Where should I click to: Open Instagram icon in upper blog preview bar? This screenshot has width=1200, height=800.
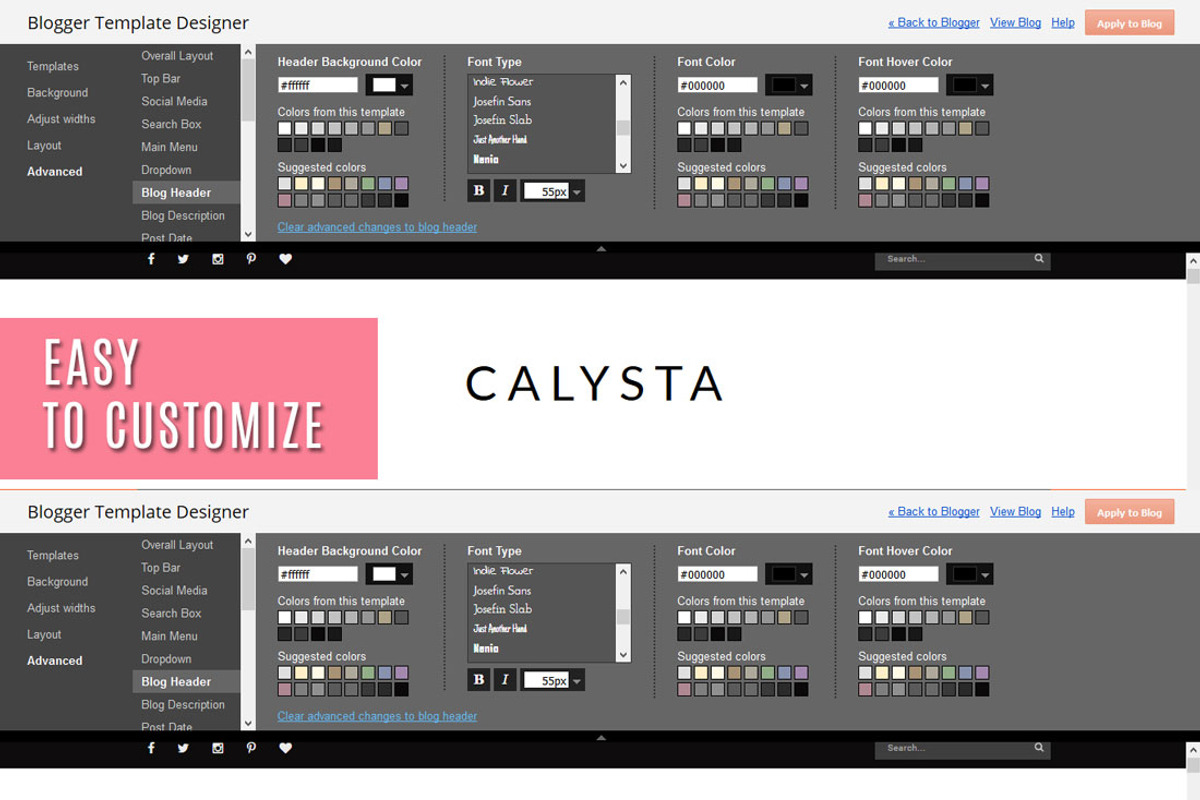[217, 259]
